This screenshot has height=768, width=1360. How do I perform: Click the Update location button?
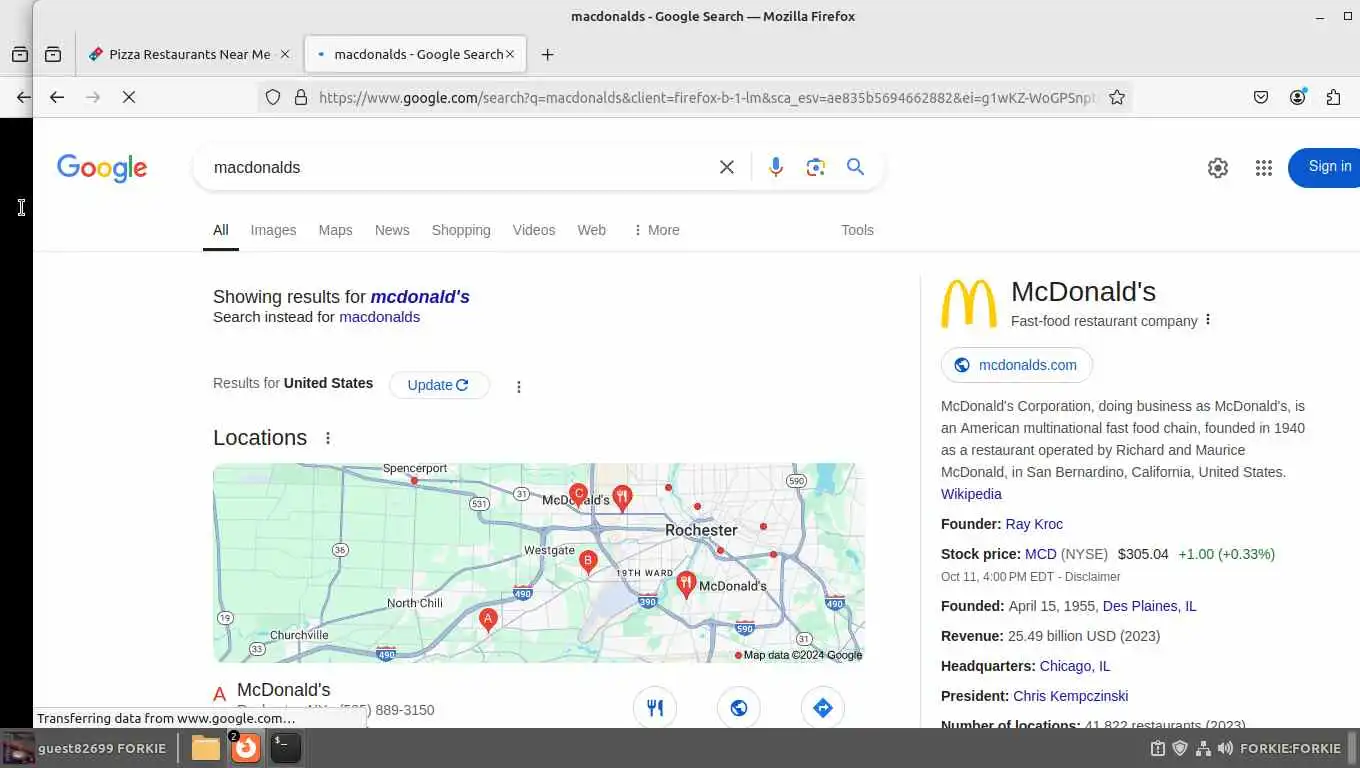439,385
